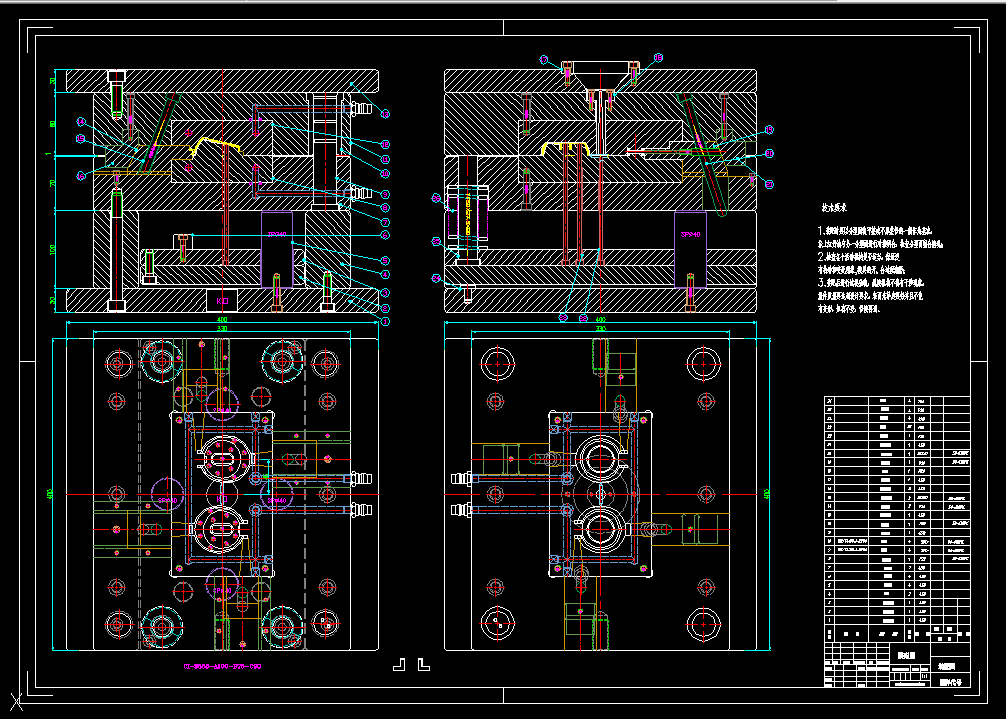The height and width of the screenshot is (719, 1006).
Task: Select the 330 dimension under left section view
Action: [x=222, y=328]
